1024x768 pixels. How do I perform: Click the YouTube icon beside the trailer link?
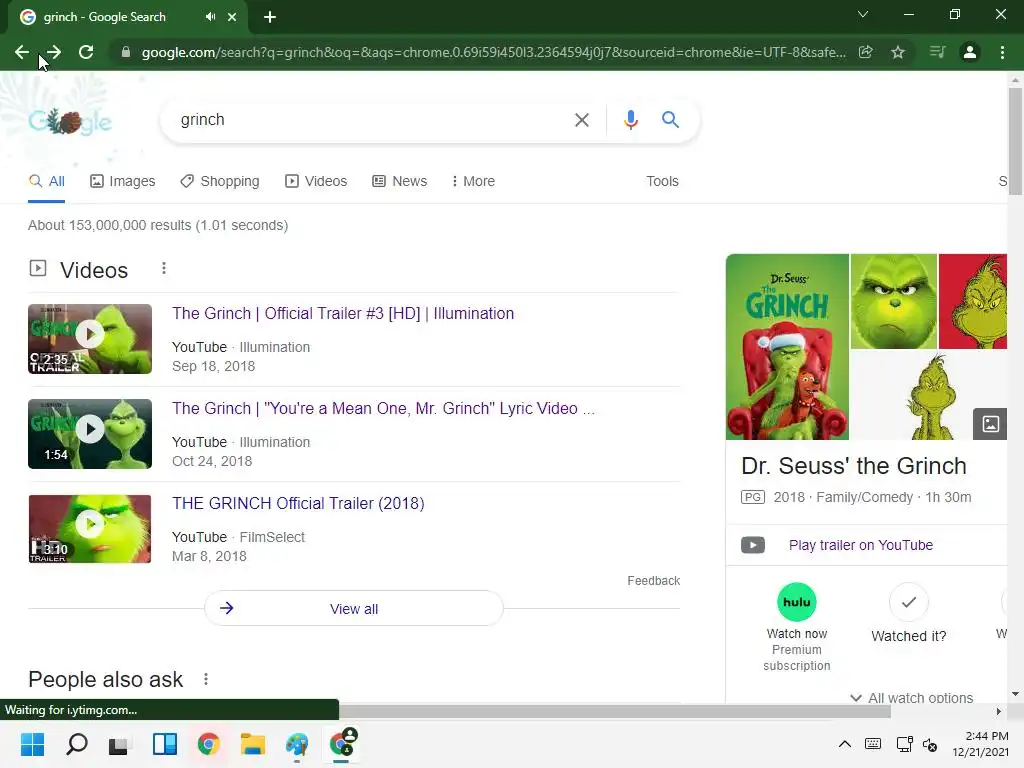(x=753, y=545)
